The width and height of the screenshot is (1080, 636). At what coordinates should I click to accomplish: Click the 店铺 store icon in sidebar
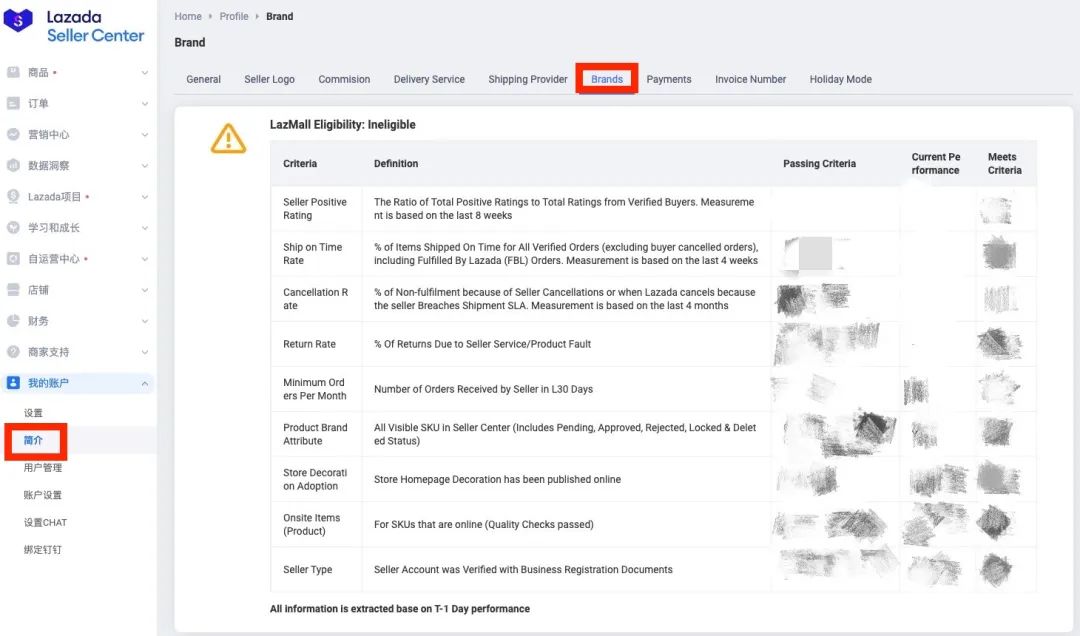(x=14, y=290)
